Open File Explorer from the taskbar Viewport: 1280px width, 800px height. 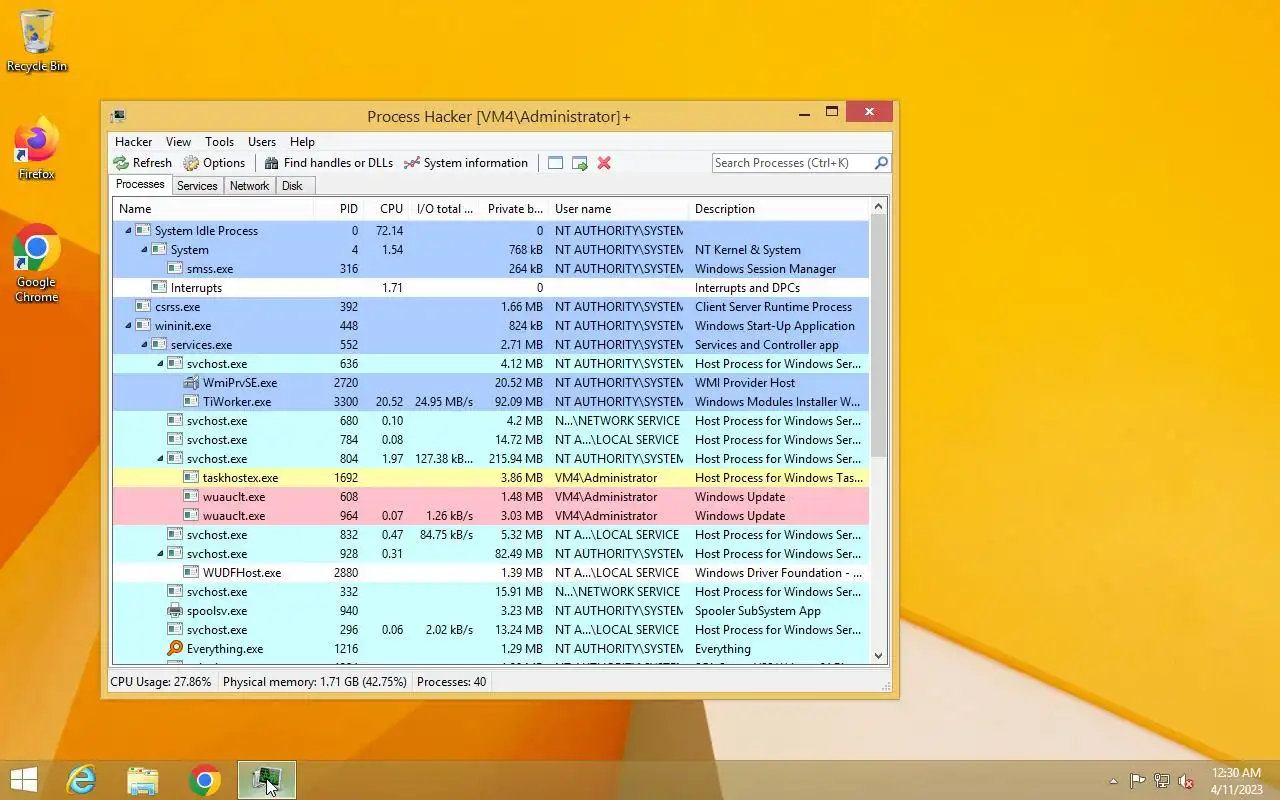[142, 780]
